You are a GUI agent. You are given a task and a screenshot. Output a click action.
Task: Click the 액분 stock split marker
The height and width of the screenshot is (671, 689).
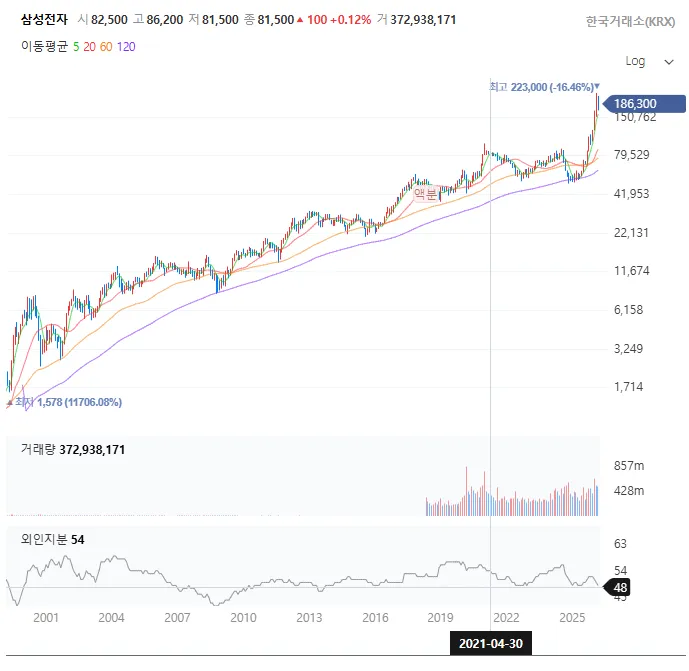pos(425,195)
